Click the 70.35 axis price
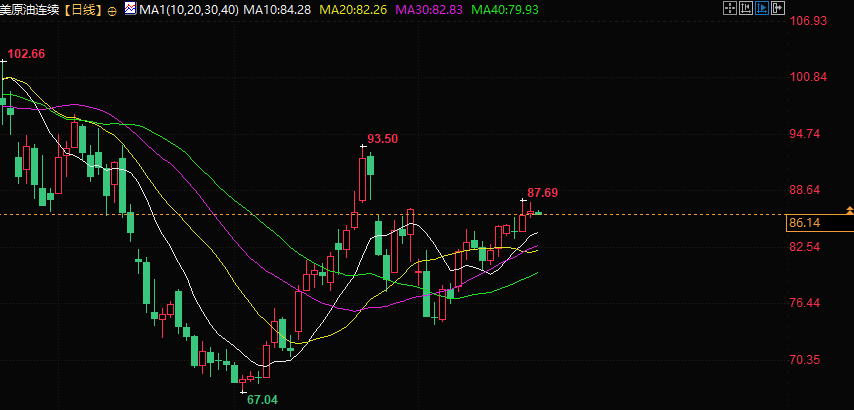This screenshot has width=854, height=410. (x=804, y=359)
